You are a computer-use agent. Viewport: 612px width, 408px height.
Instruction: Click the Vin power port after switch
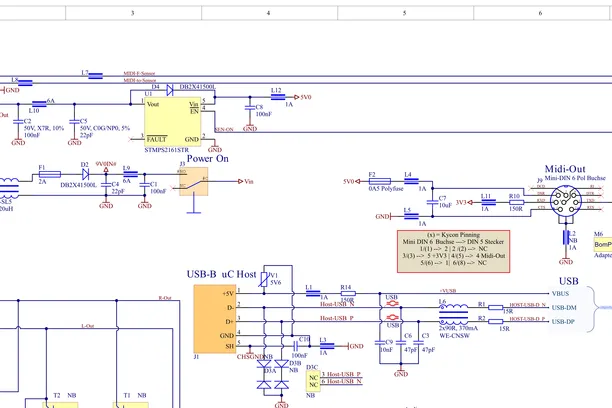pyautogui.click(x=246, y=181)
